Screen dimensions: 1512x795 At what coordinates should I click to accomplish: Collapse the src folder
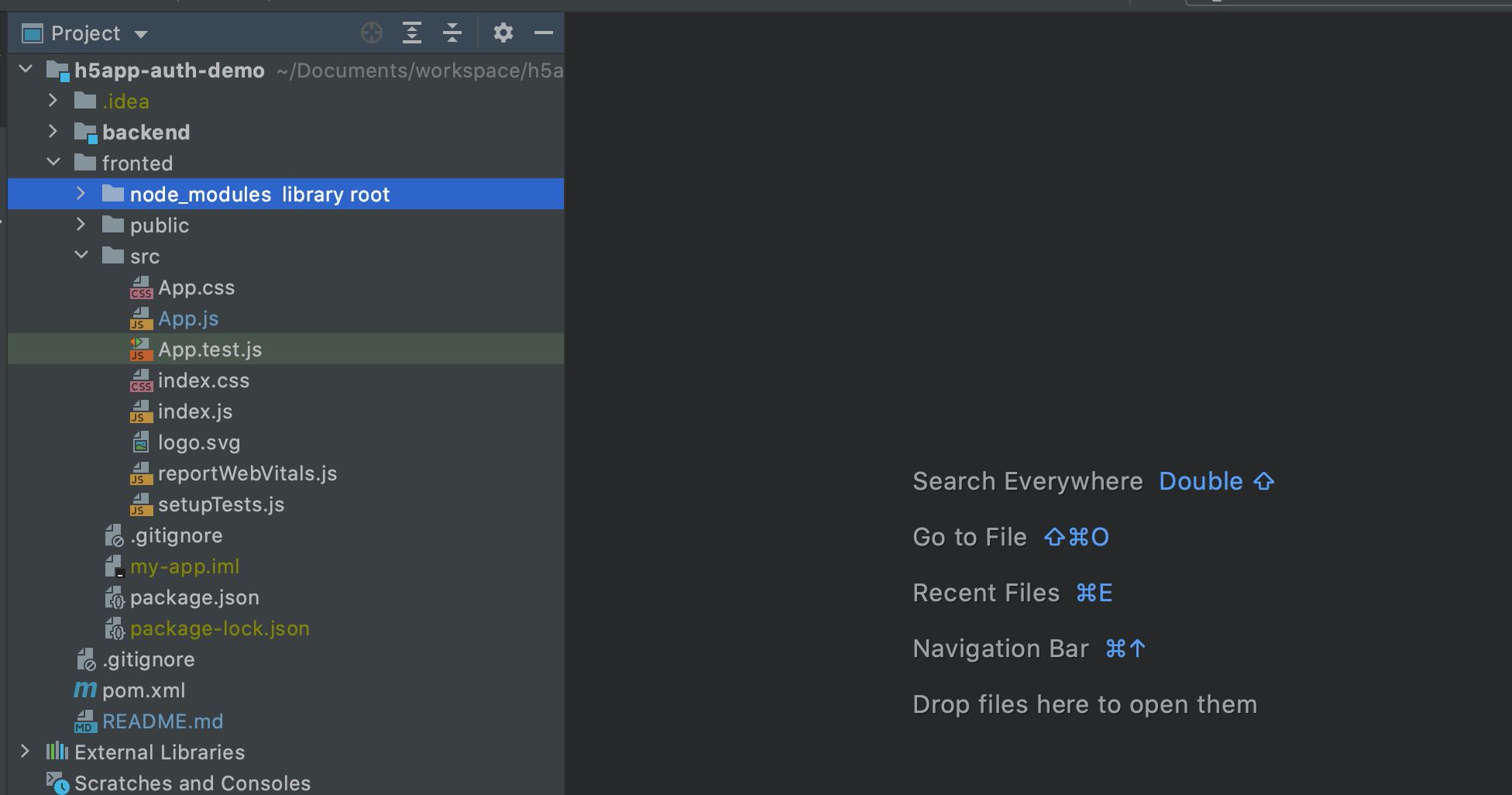(x=81, y=255)
